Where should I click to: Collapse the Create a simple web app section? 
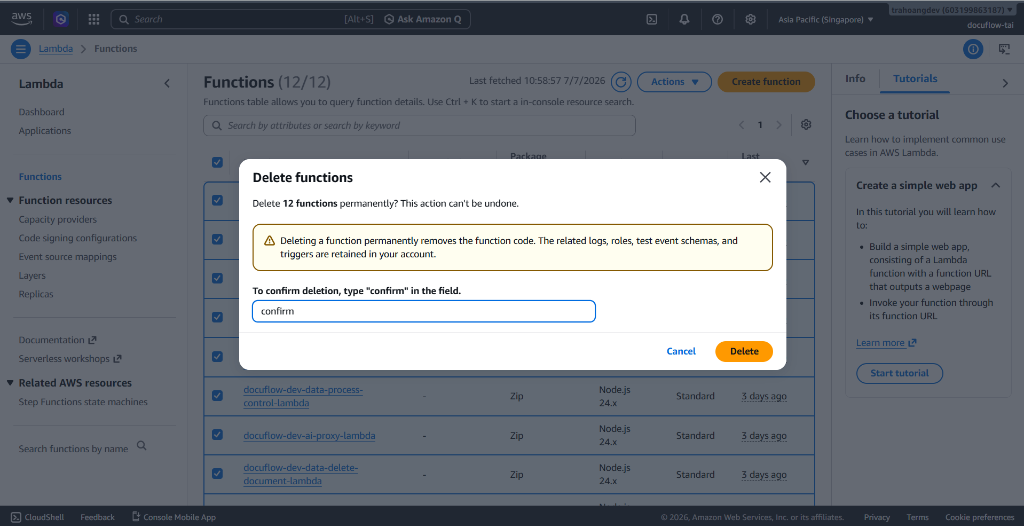point(995,186)
